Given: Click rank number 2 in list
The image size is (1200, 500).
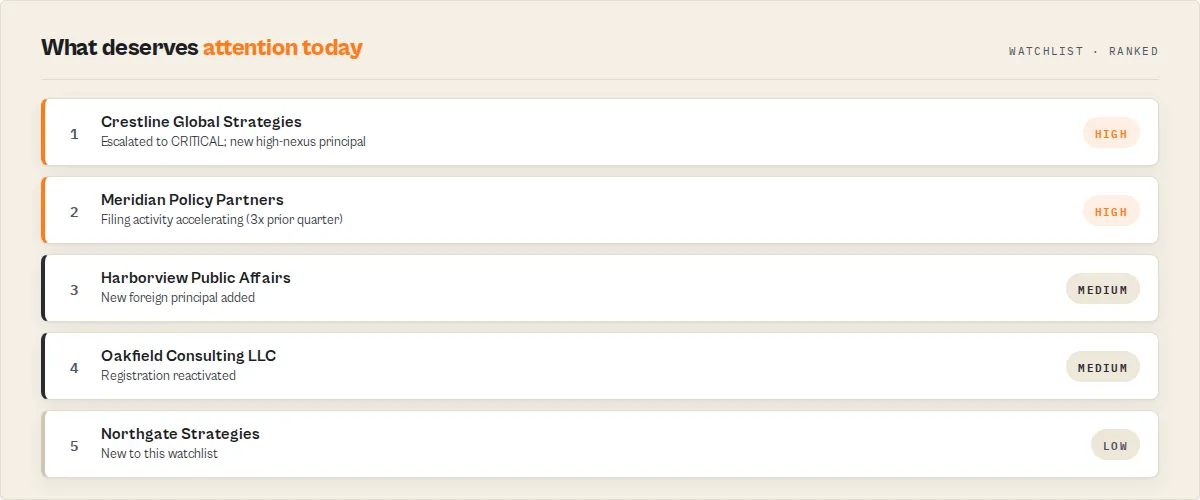Looking at the screenshot, I should tap(74, 211).
